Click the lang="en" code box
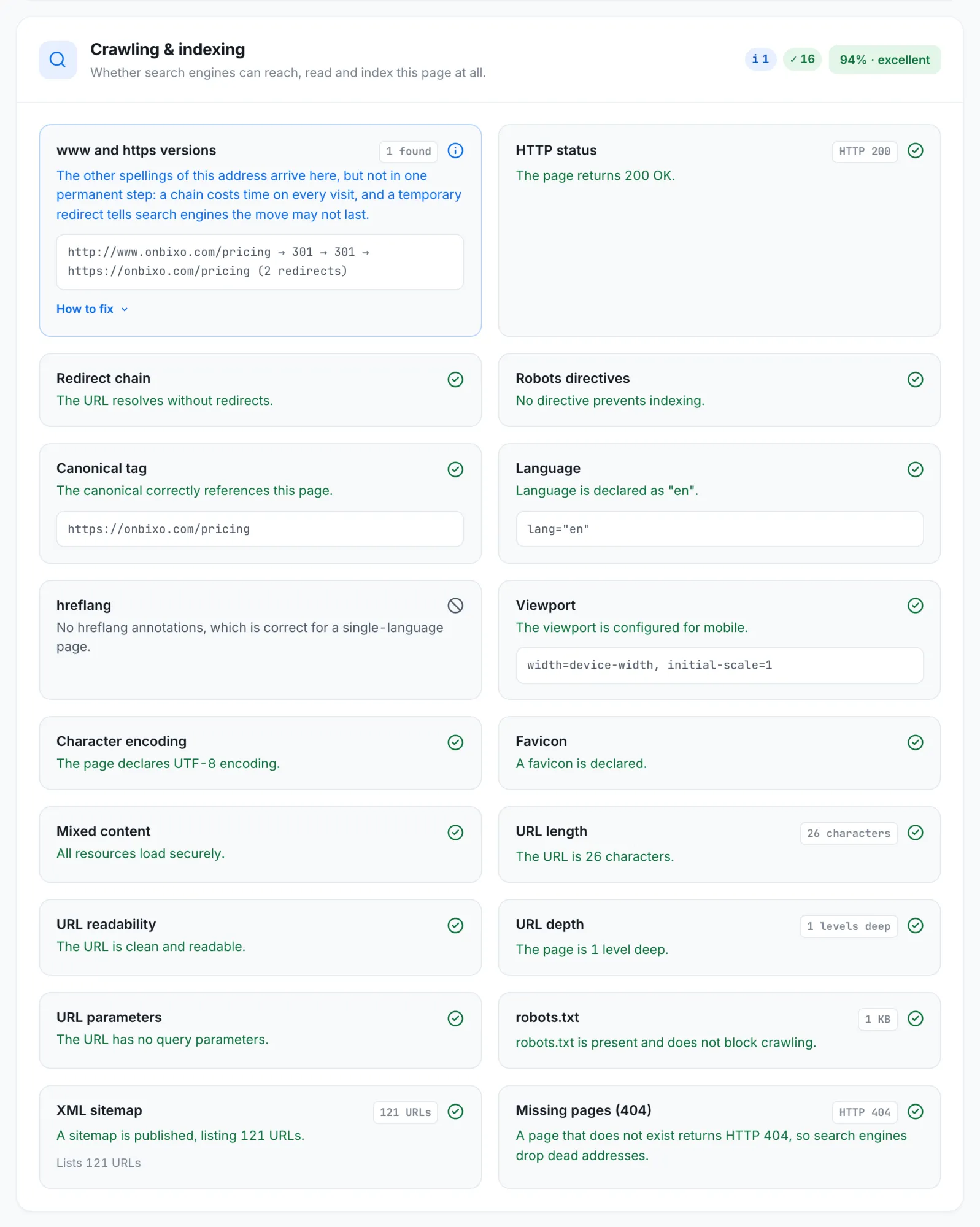Screen dimensions: 980x1227 pyautogui.click(x=719, y=529)
